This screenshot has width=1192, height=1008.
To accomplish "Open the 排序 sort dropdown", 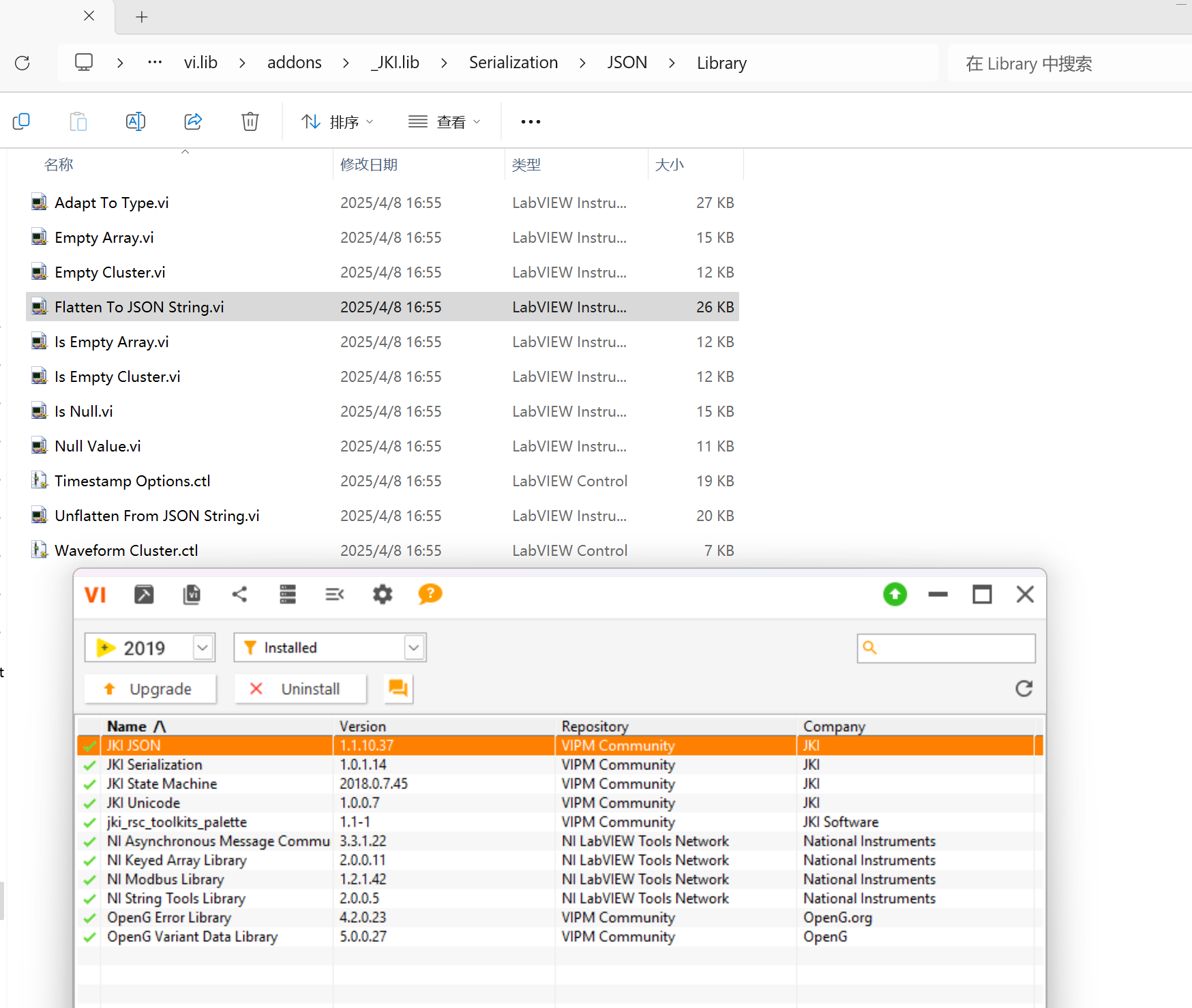I will [x=338, y=121].
